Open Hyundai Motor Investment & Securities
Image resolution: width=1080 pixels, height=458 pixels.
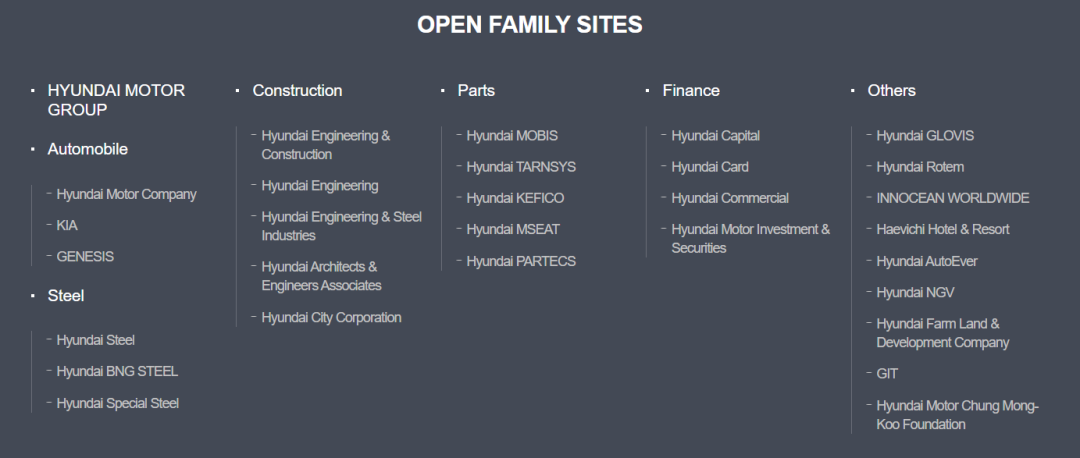(751, 238)
